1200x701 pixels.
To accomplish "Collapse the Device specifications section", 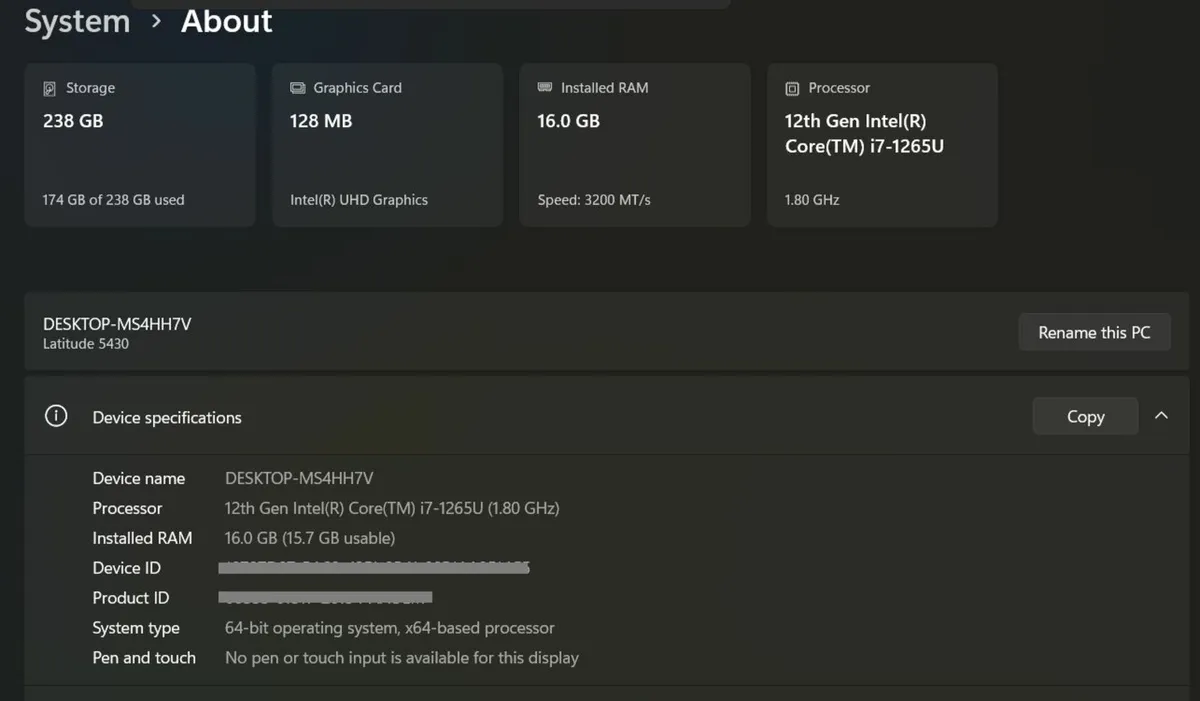I will click(1161, 415).
